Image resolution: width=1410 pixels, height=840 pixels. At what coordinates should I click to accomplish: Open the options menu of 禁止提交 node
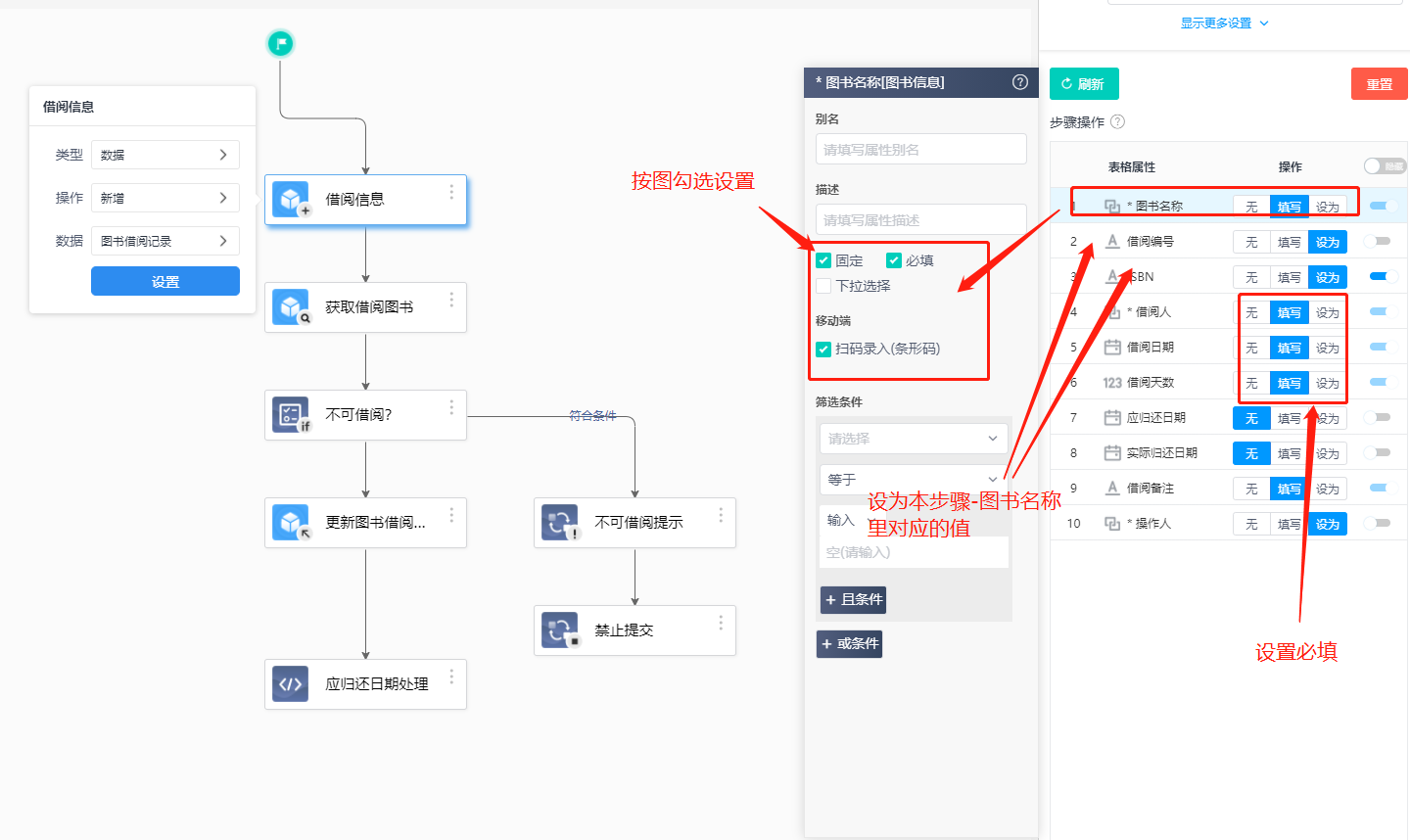[x=721, y=623]
